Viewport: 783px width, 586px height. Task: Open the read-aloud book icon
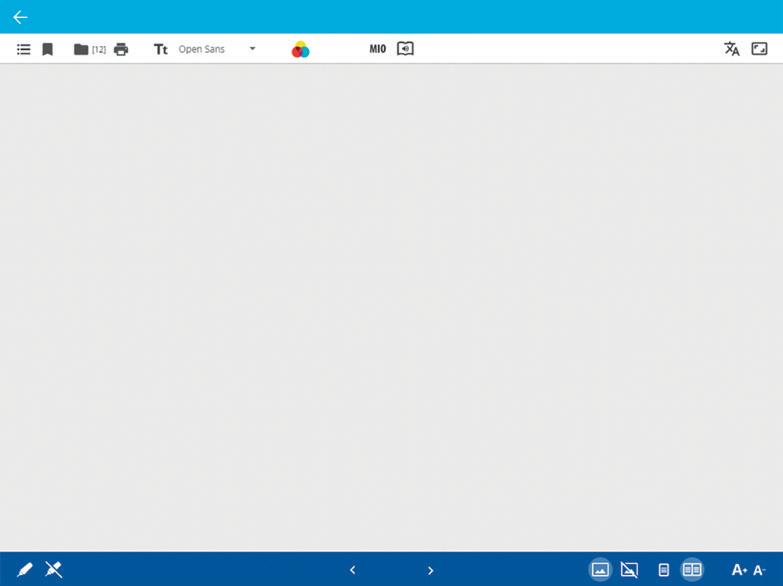click(x=405, y=48)
